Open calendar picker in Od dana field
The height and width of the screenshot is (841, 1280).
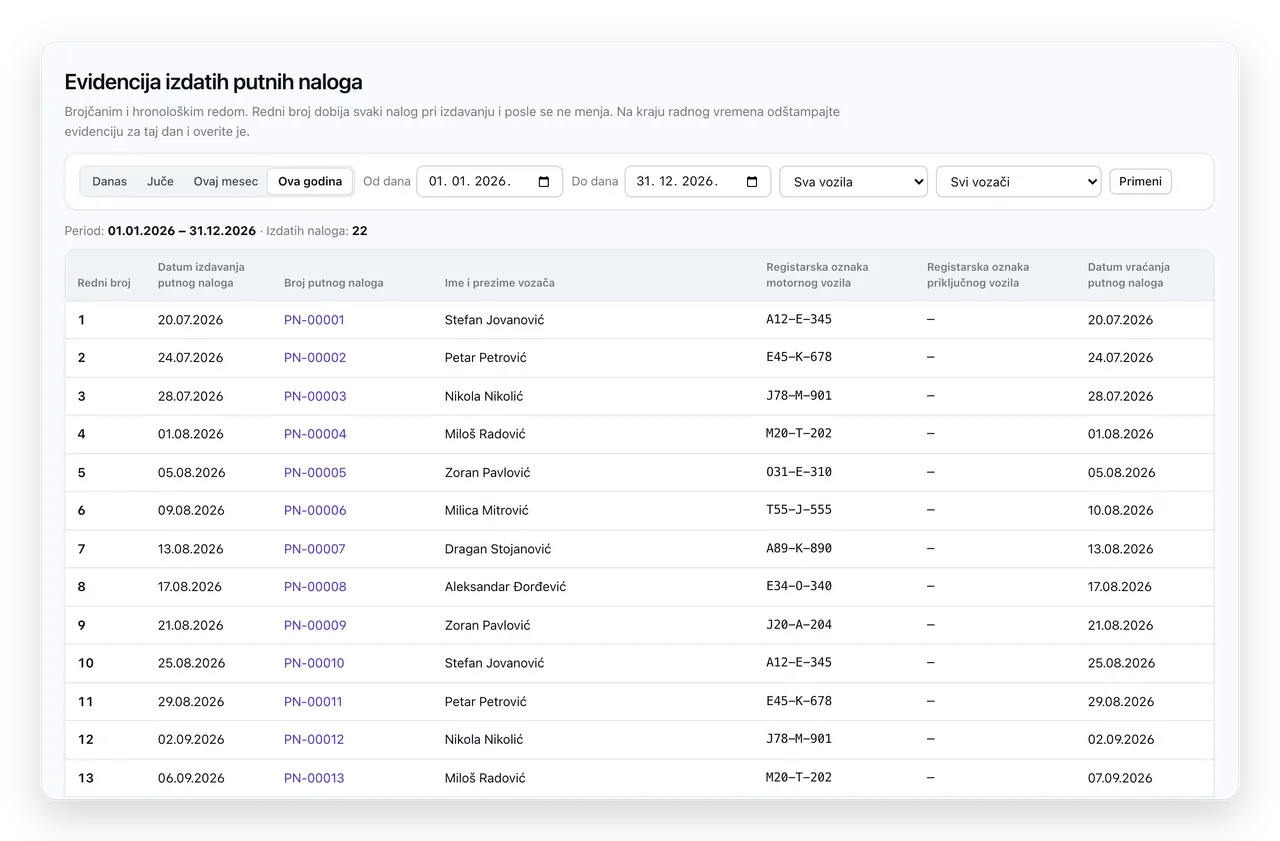(x=544, y=182)
